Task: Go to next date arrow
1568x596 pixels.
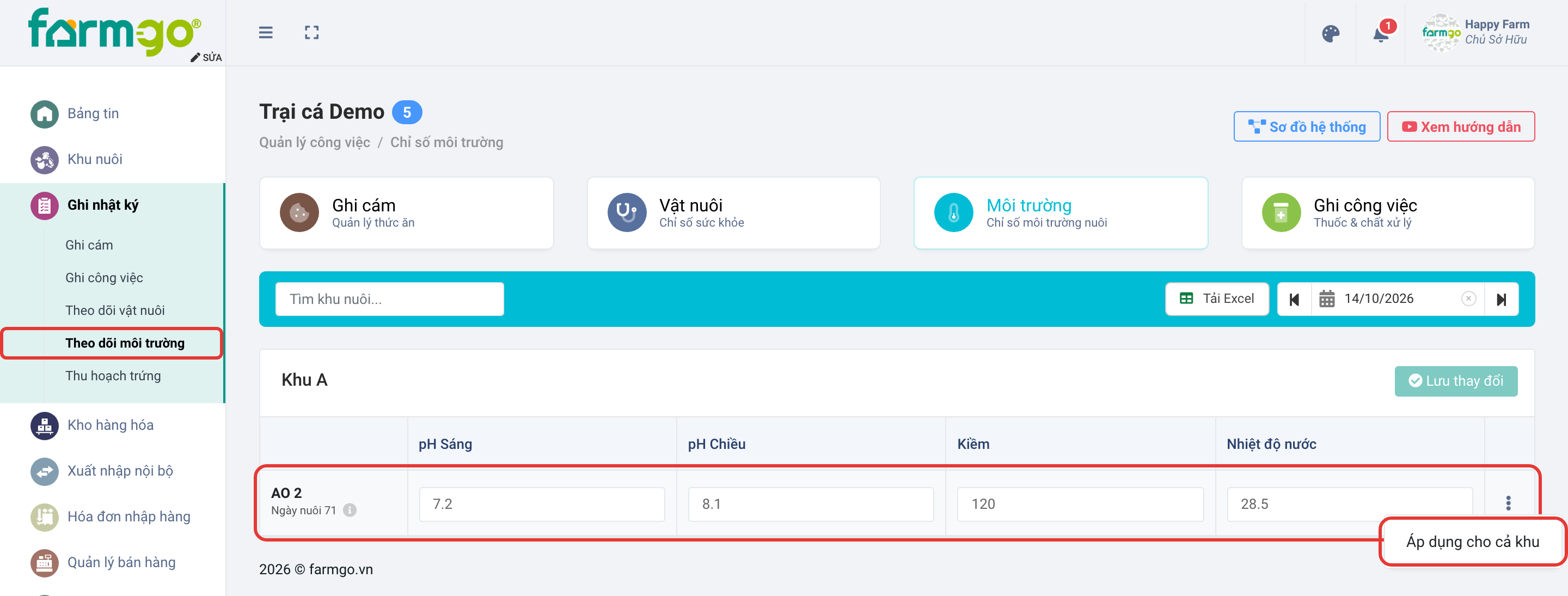Action: [x=1501, y=299]
